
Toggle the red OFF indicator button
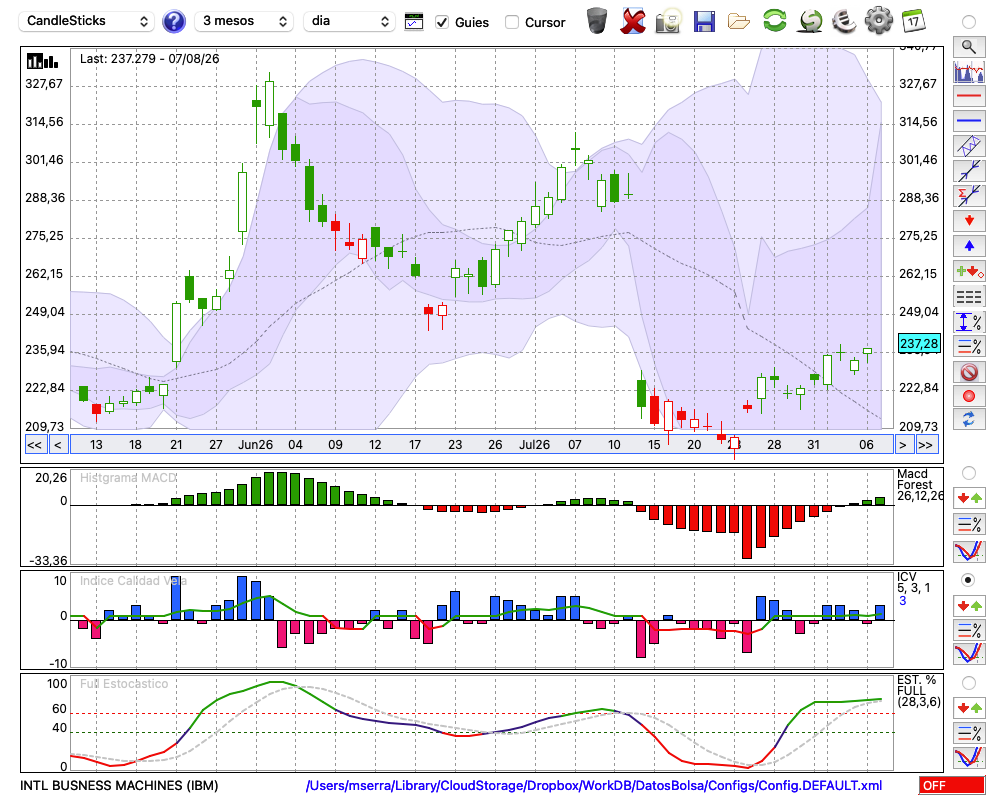952,785
